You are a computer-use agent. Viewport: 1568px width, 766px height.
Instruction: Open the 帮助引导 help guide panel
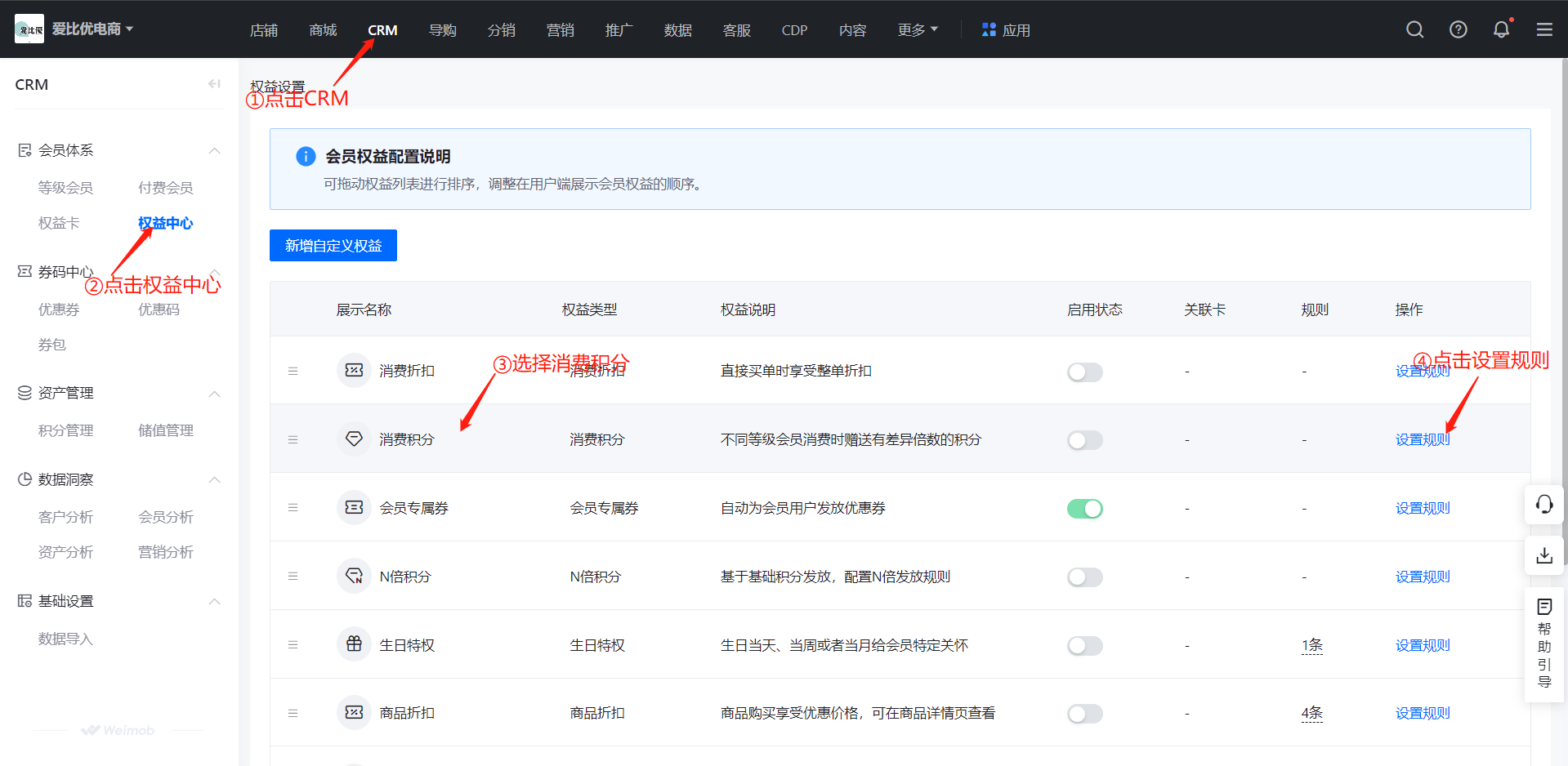tap(1544, 644)
